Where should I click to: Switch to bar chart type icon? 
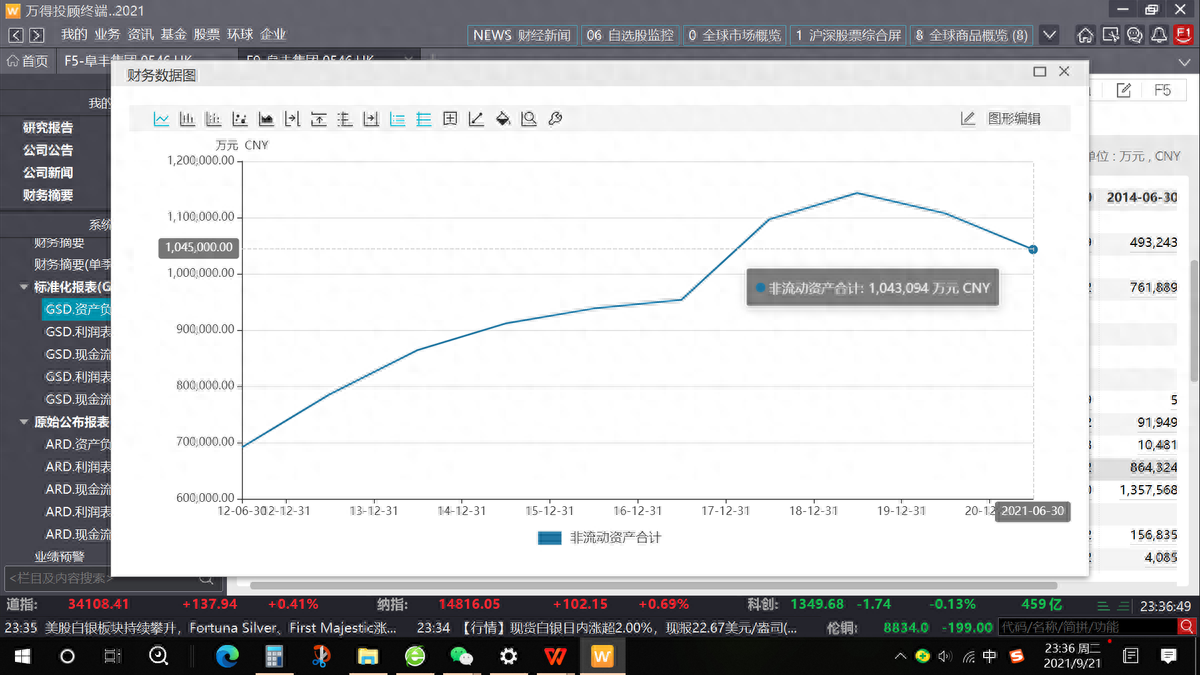[187, 119]
